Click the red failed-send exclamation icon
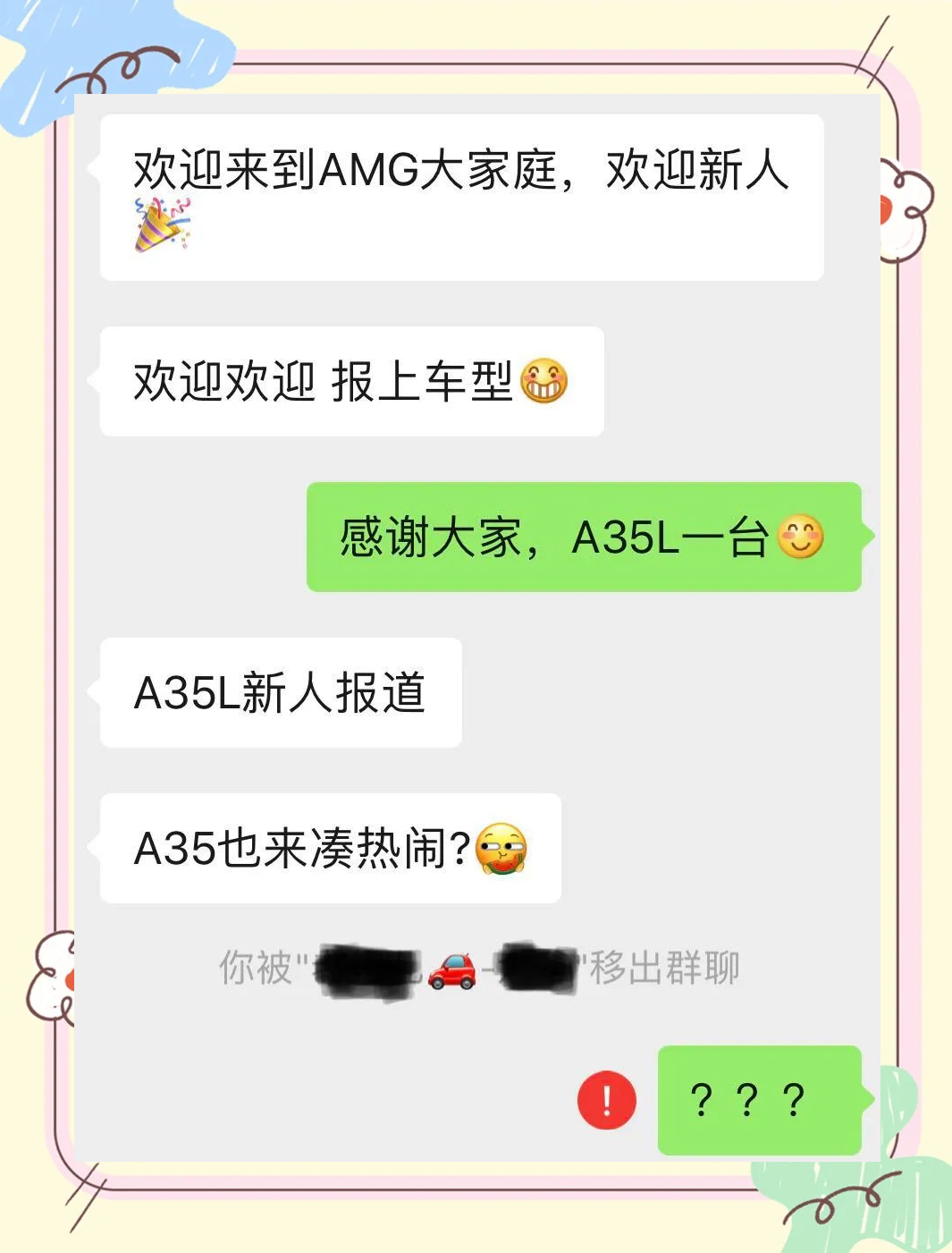The image size is (952, 1253). pyautogui.click(x=606, y=1100)
